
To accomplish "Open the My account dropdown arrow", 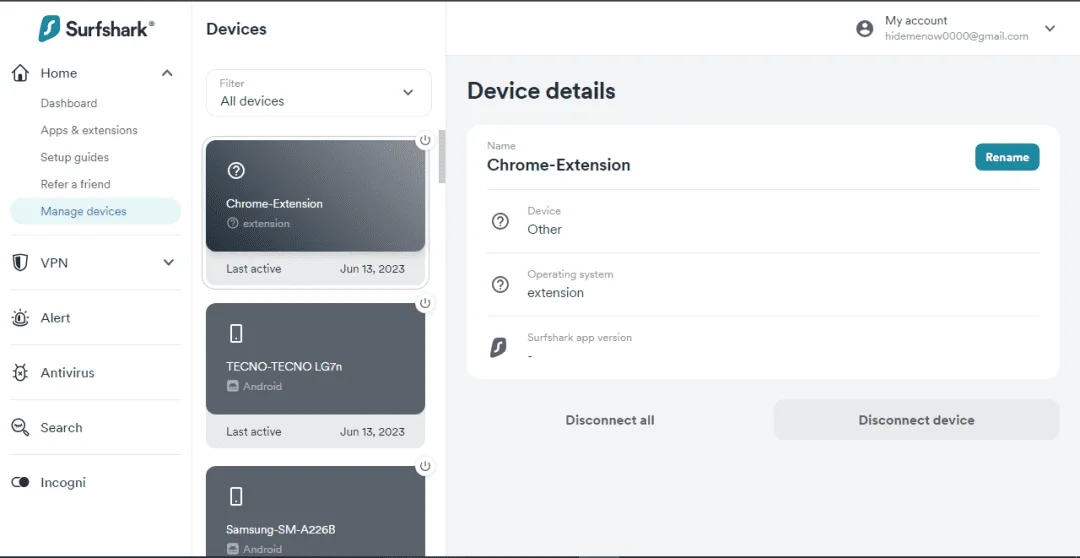I will (x=1050, y=28).
